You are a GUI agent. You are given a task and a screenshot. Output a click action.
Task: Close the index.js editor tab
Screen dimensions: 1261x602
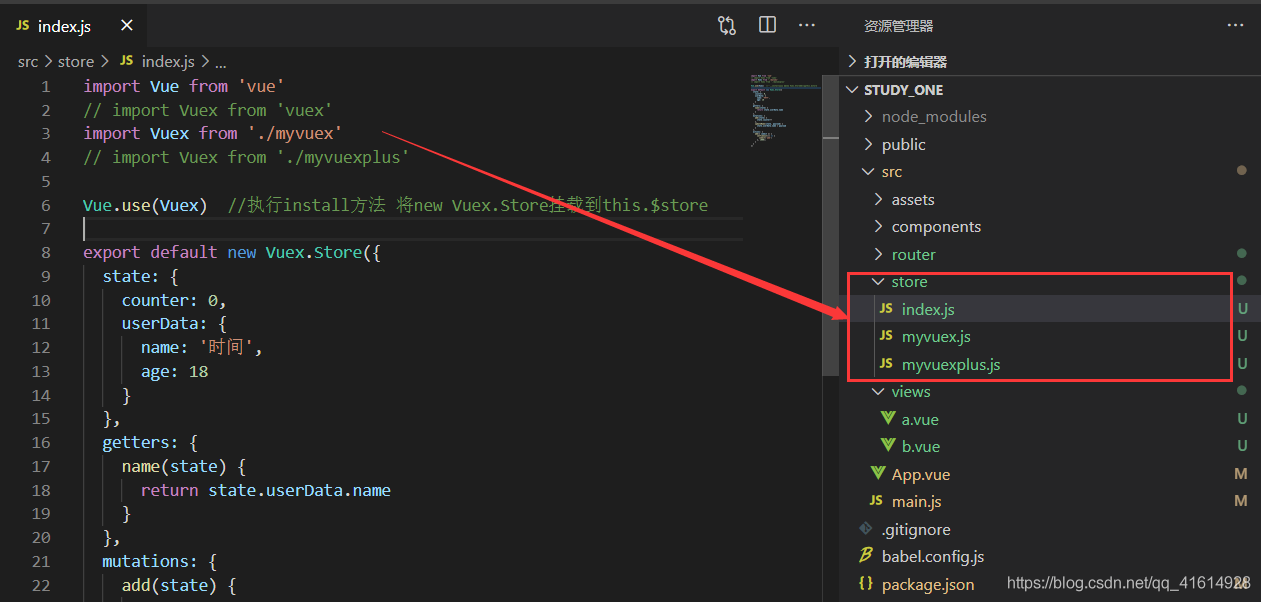[x=126, y=26]
